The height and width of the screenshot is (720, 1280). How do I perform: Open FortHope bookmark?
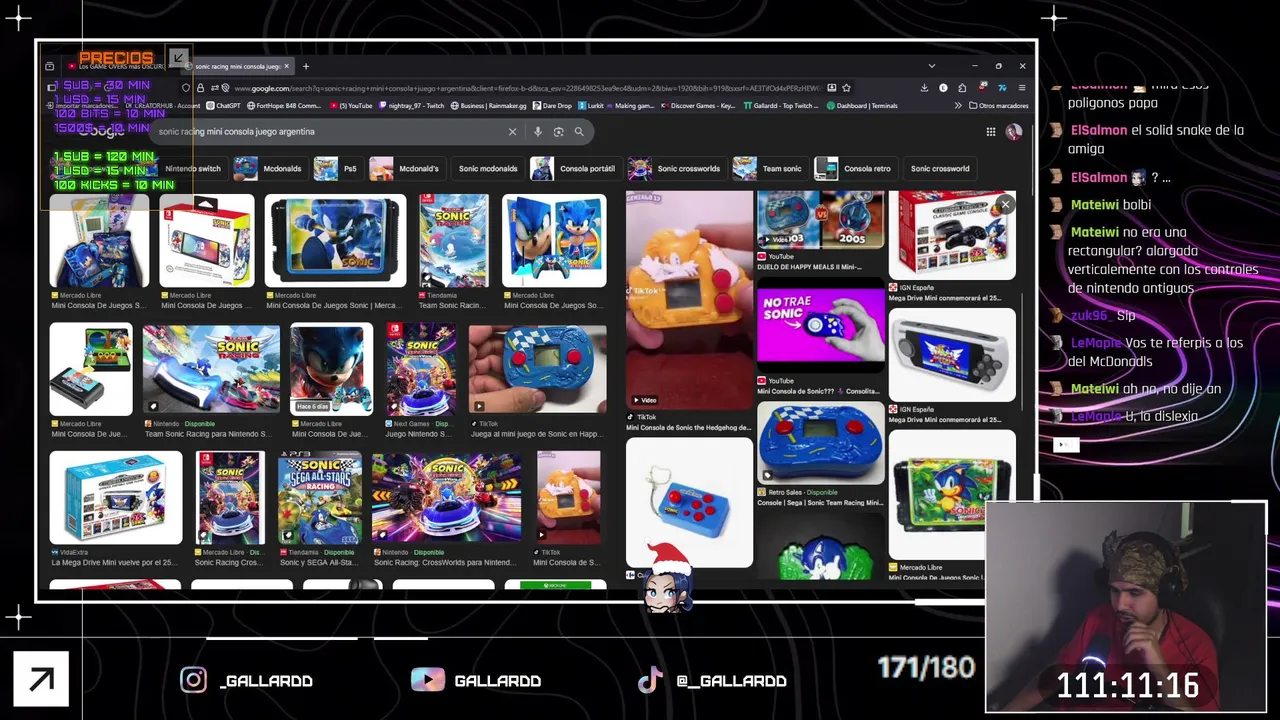284,105
